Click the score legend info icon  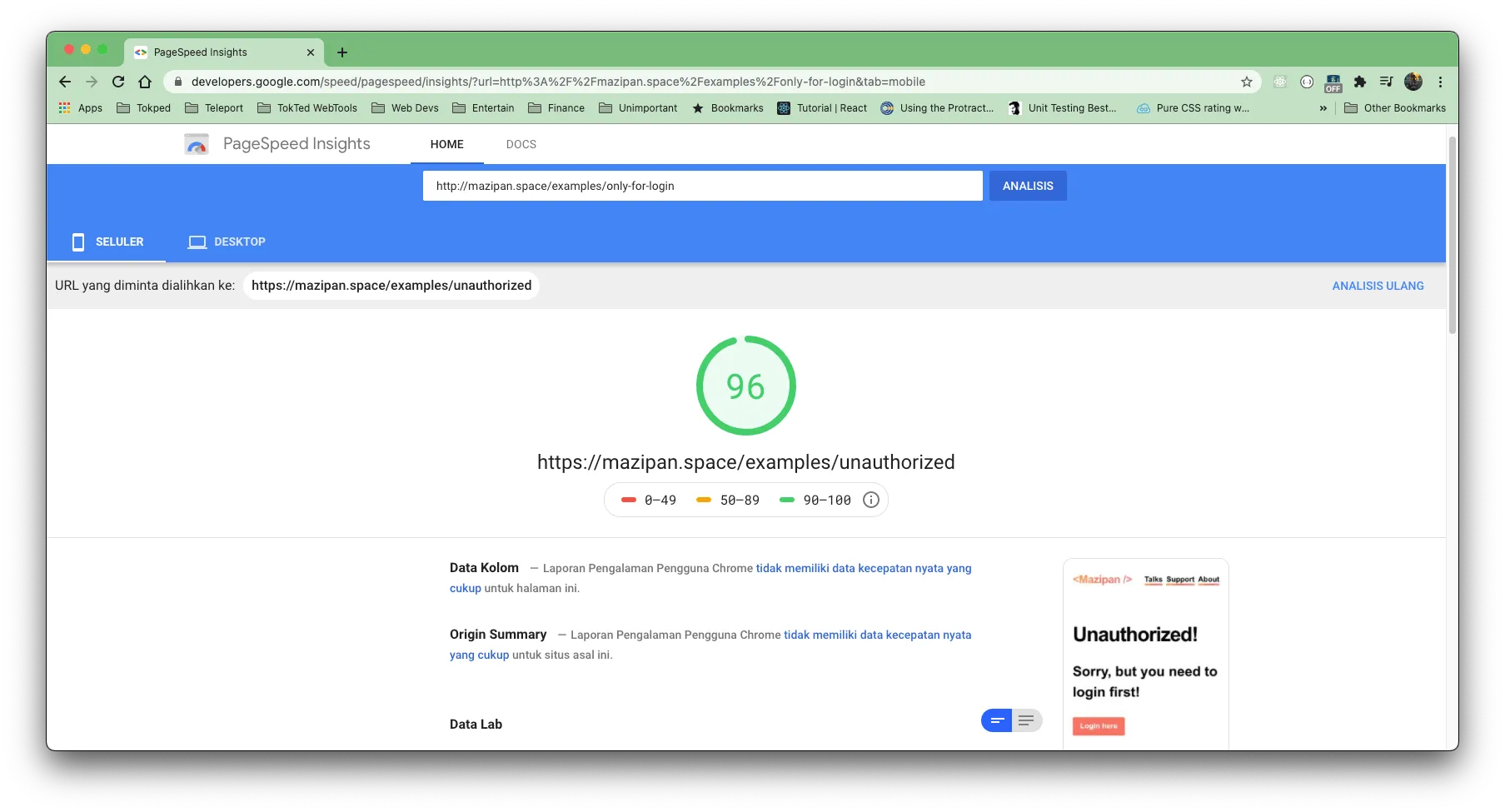click(871, 500)
